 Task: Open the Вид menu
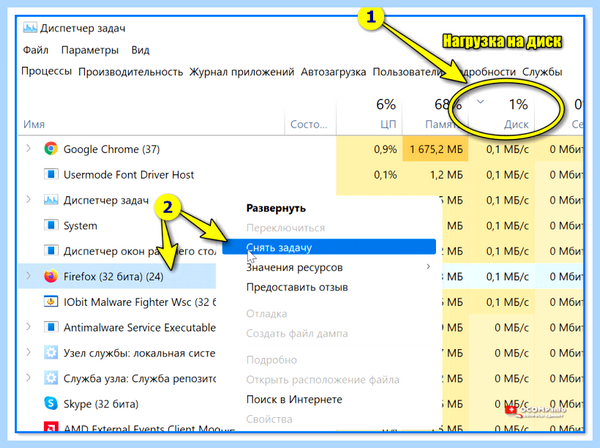click(140, 50)
